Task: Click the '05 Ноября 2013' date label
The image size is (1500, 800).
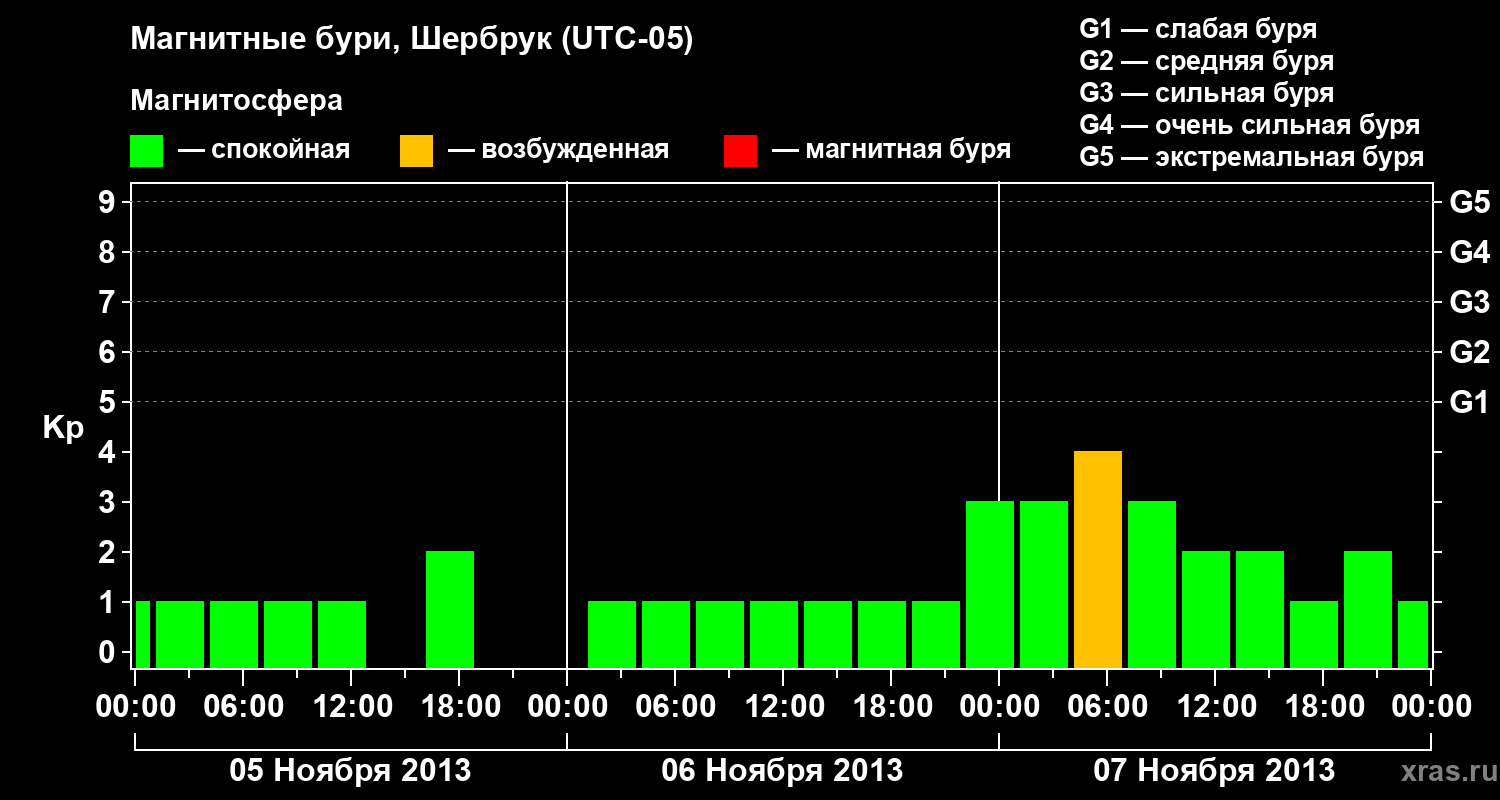Action: coord(350,770)
